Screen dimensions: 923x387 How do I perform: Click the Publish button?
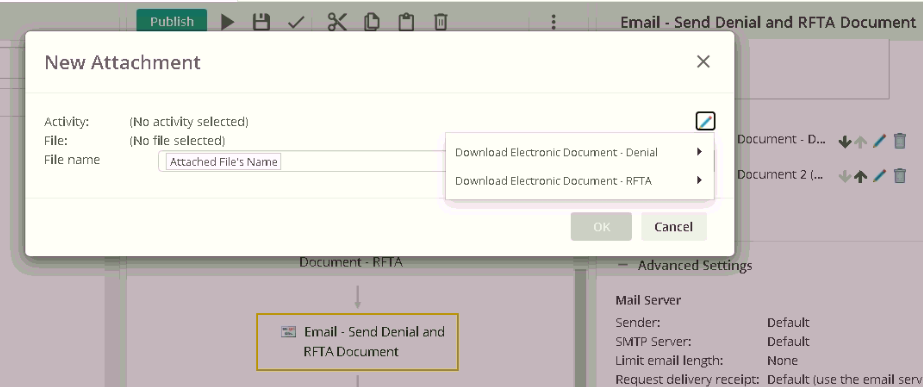tap(171, 21)
